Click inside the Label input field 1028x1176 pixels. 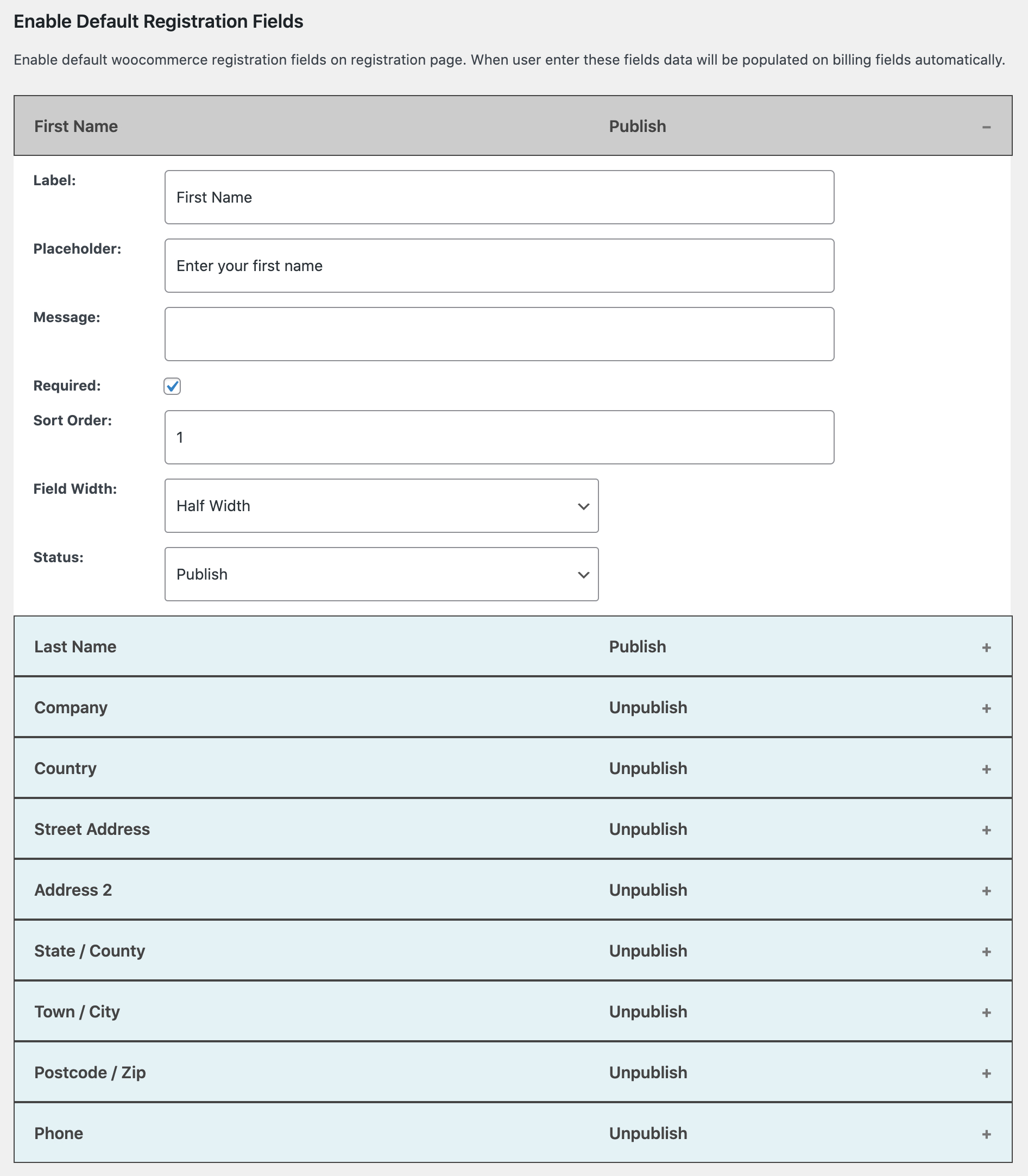pyautogui.click(x=499, y=197)
